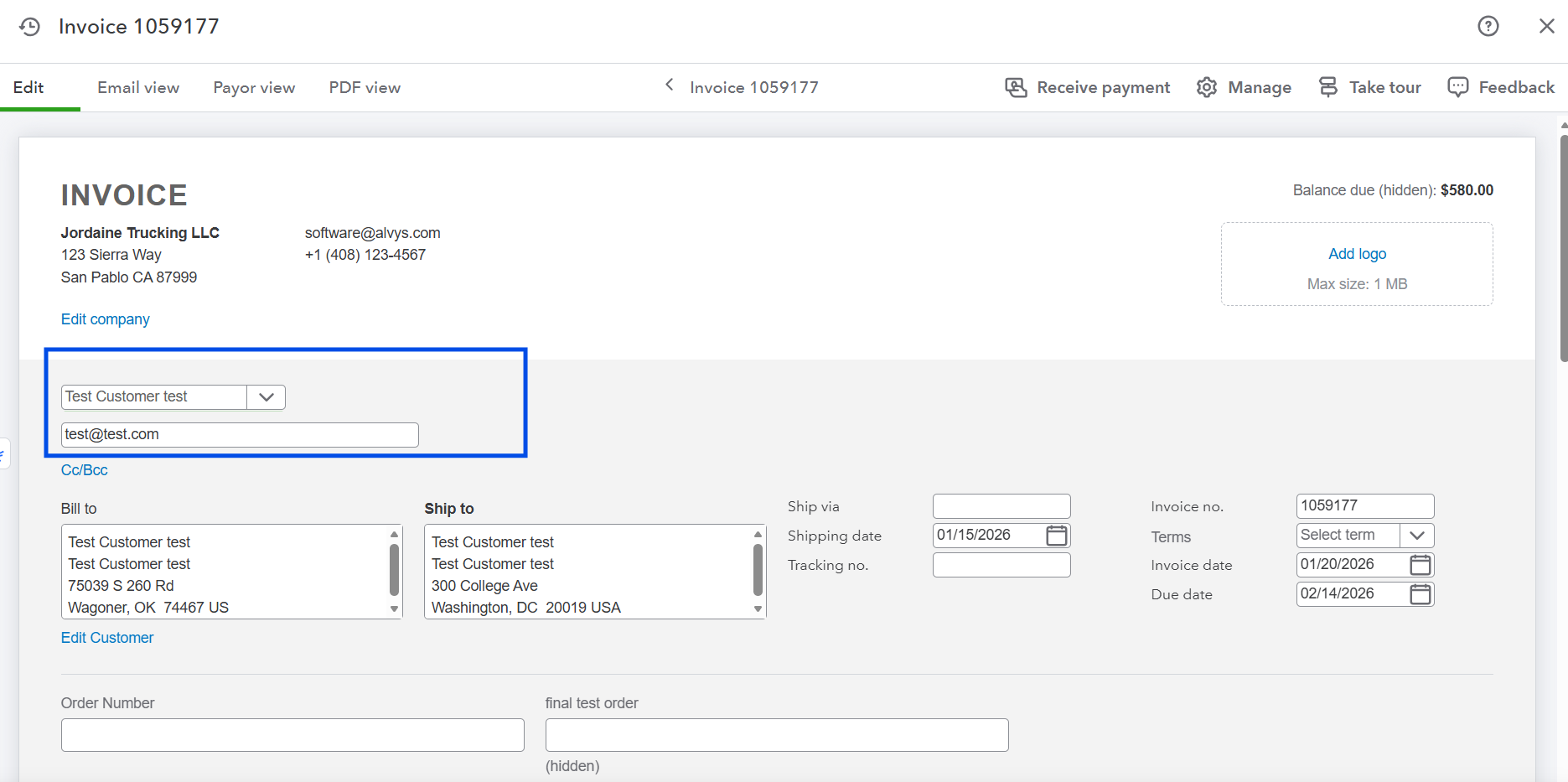This screenshot has width=1568, height=782.
Task: Click the +1 (408) 123-4567 phone number
Action: [365, 255]
